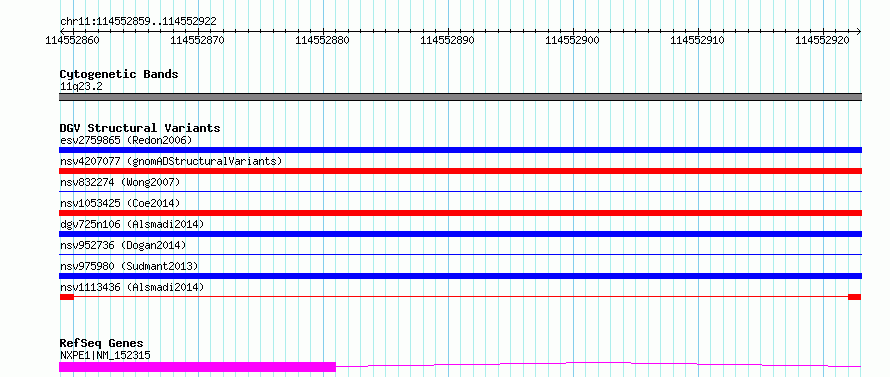Click the right red block of nsv1113436
This screenshot has width=890, height=377.
tap(855, 297)
